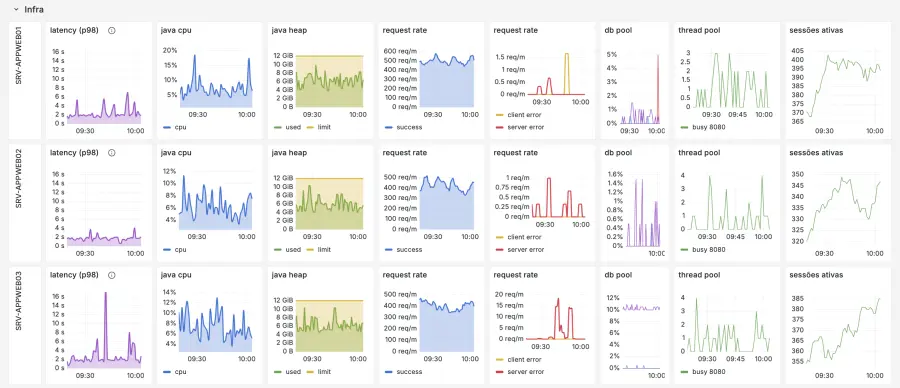
Task: Open panel menu from SRV-APPWEB02 sessões ativas title
Action: coord(816,153)
